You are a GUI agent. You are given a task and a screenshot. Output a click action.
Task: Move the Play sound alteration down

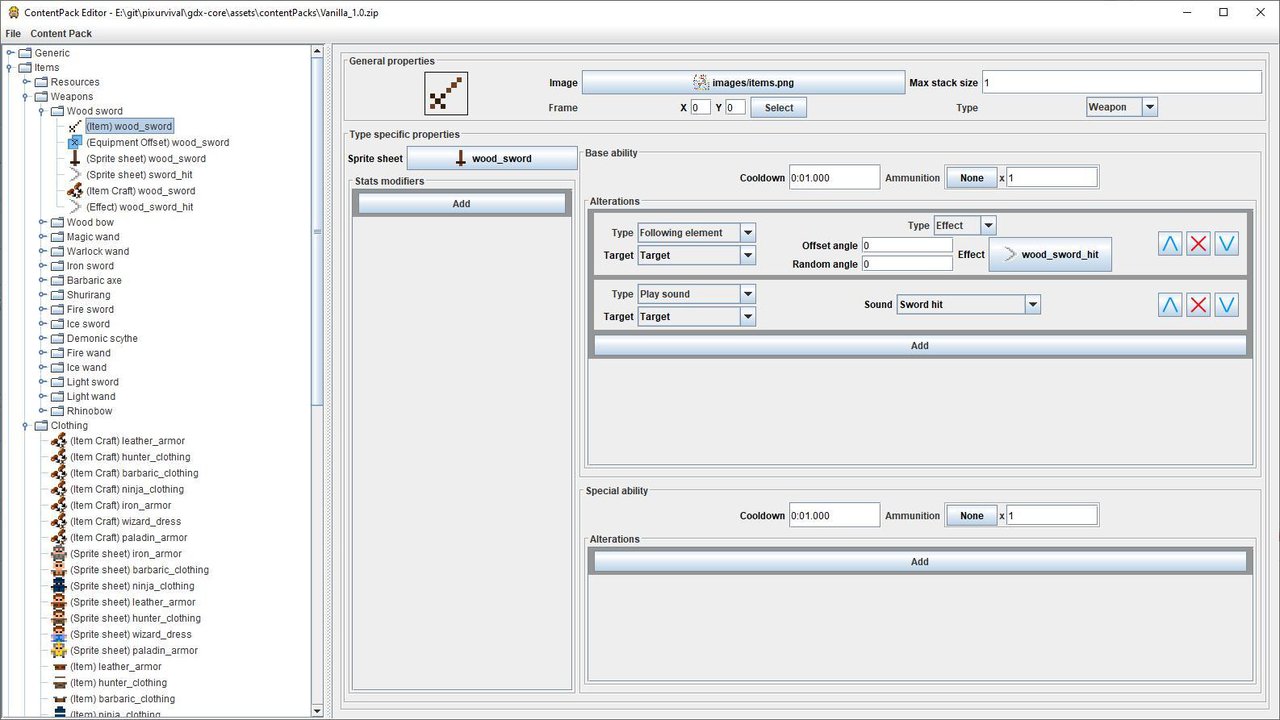tap(1227, 305)
